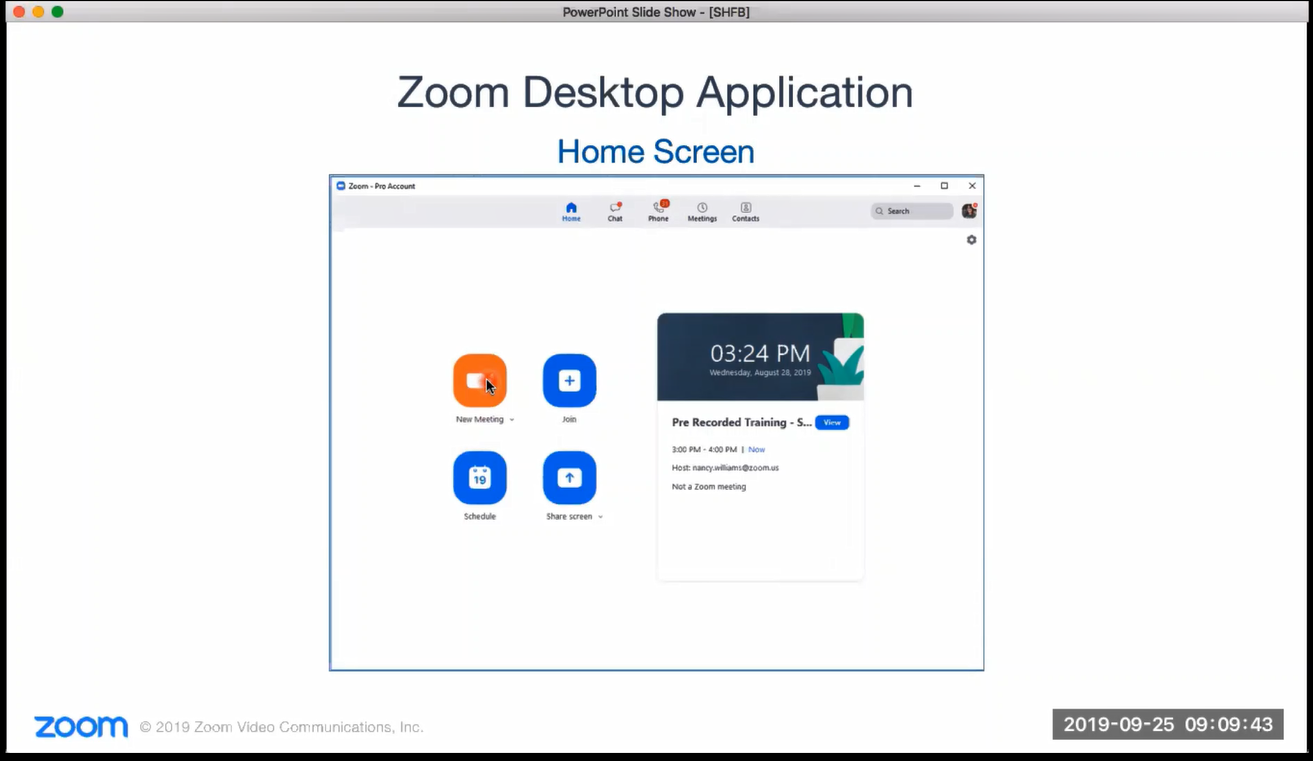Open the profile avatar menu

[x=969, y=211]
